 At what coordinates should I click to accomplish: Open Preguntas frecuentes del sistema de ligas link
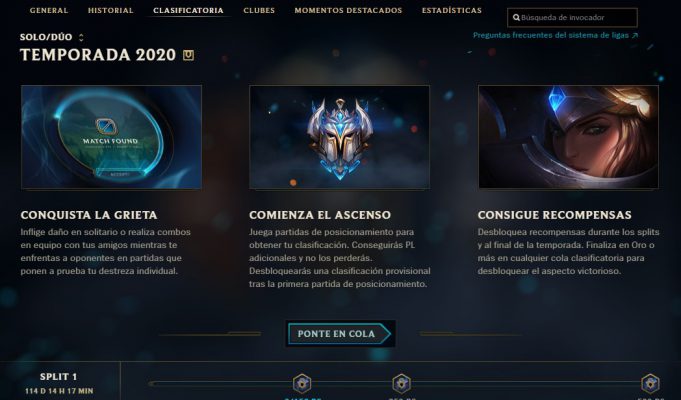[x=551, y=36]
